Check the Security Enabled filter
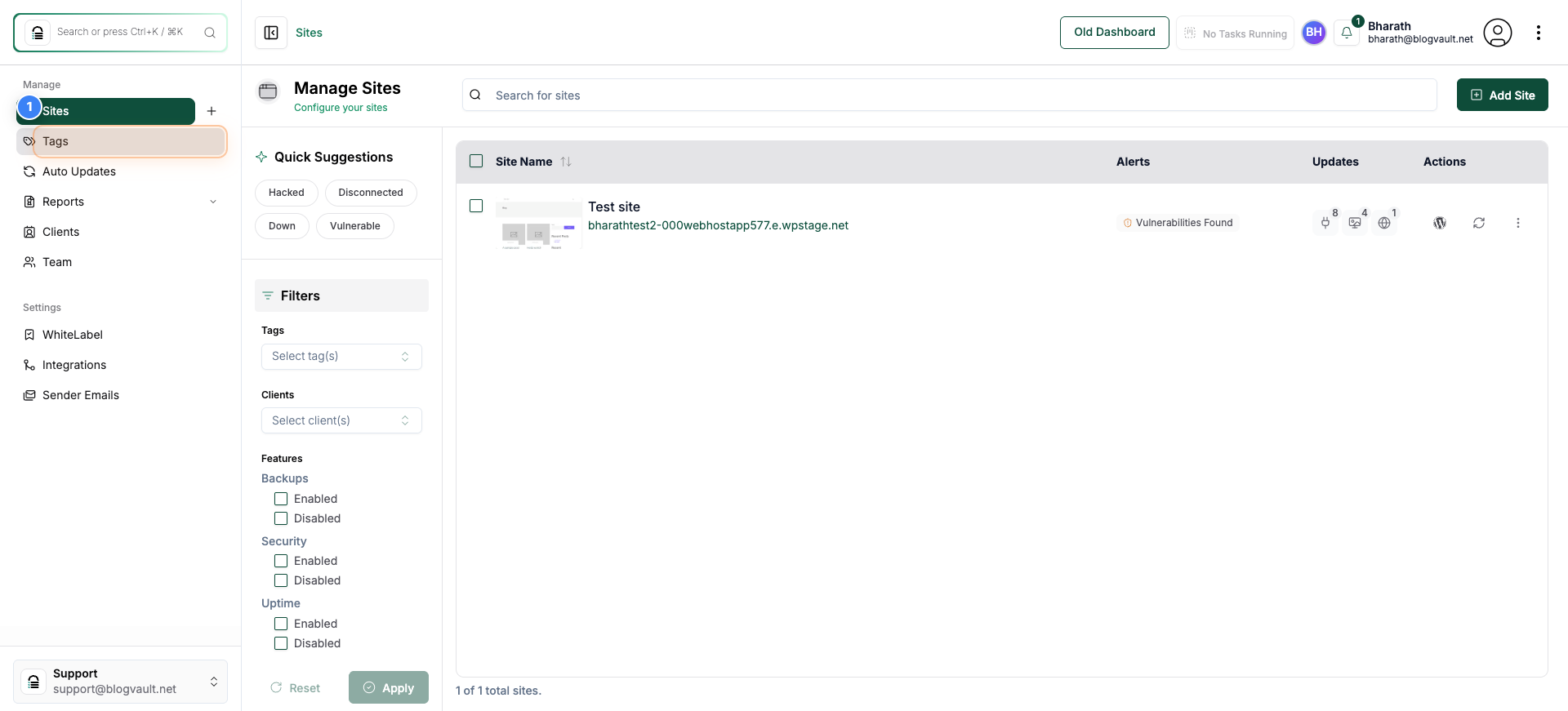 point(281,561)
